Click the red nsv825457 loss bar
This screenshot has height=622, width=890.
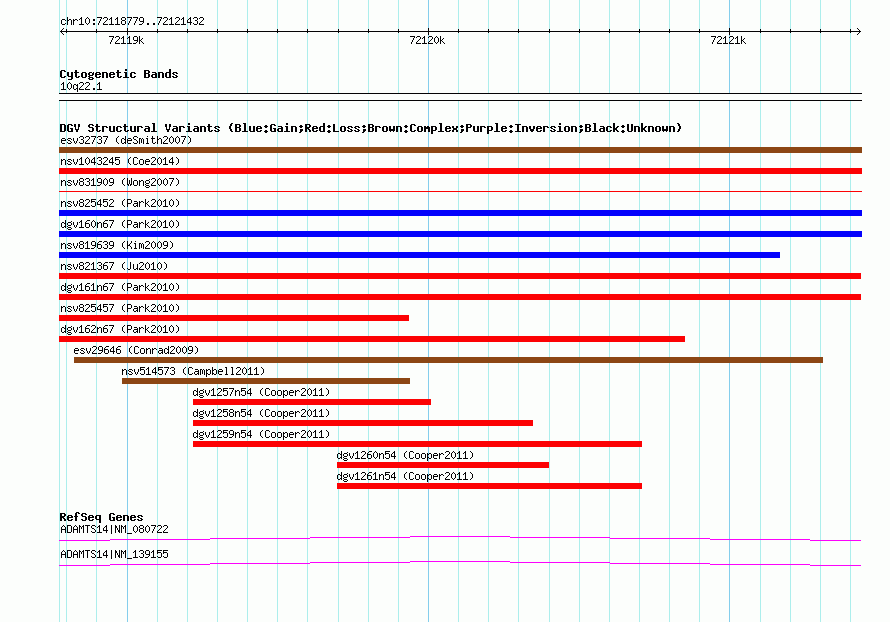click(x=234, y=318)
